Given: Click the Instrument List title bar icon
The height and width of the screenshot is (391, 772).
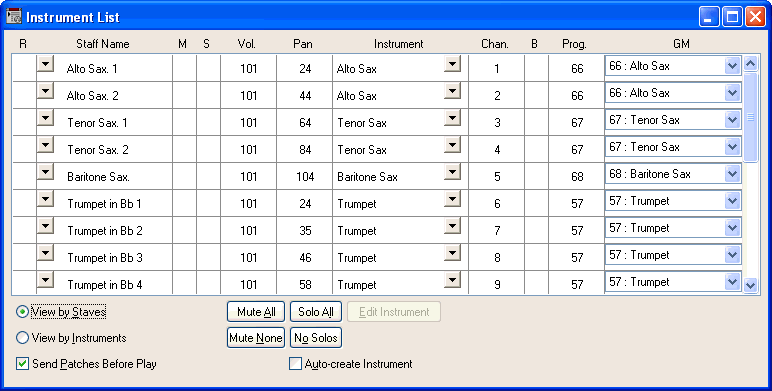Looking at the screenshot, I should click(x=14, y=16).
